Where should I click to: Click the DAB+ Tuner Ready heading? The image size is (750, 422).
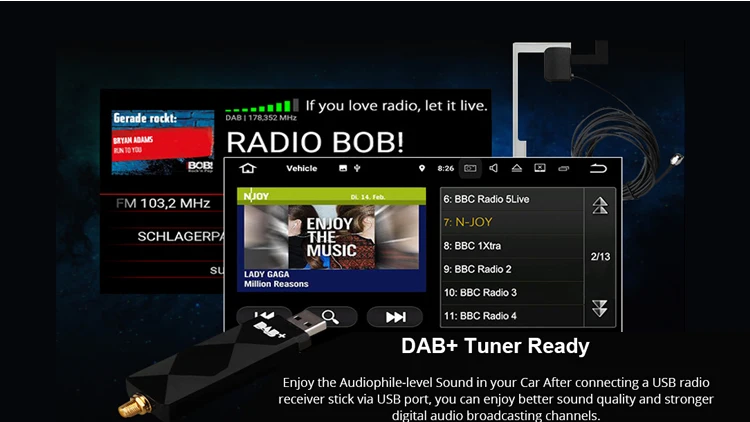click(495, 346)
